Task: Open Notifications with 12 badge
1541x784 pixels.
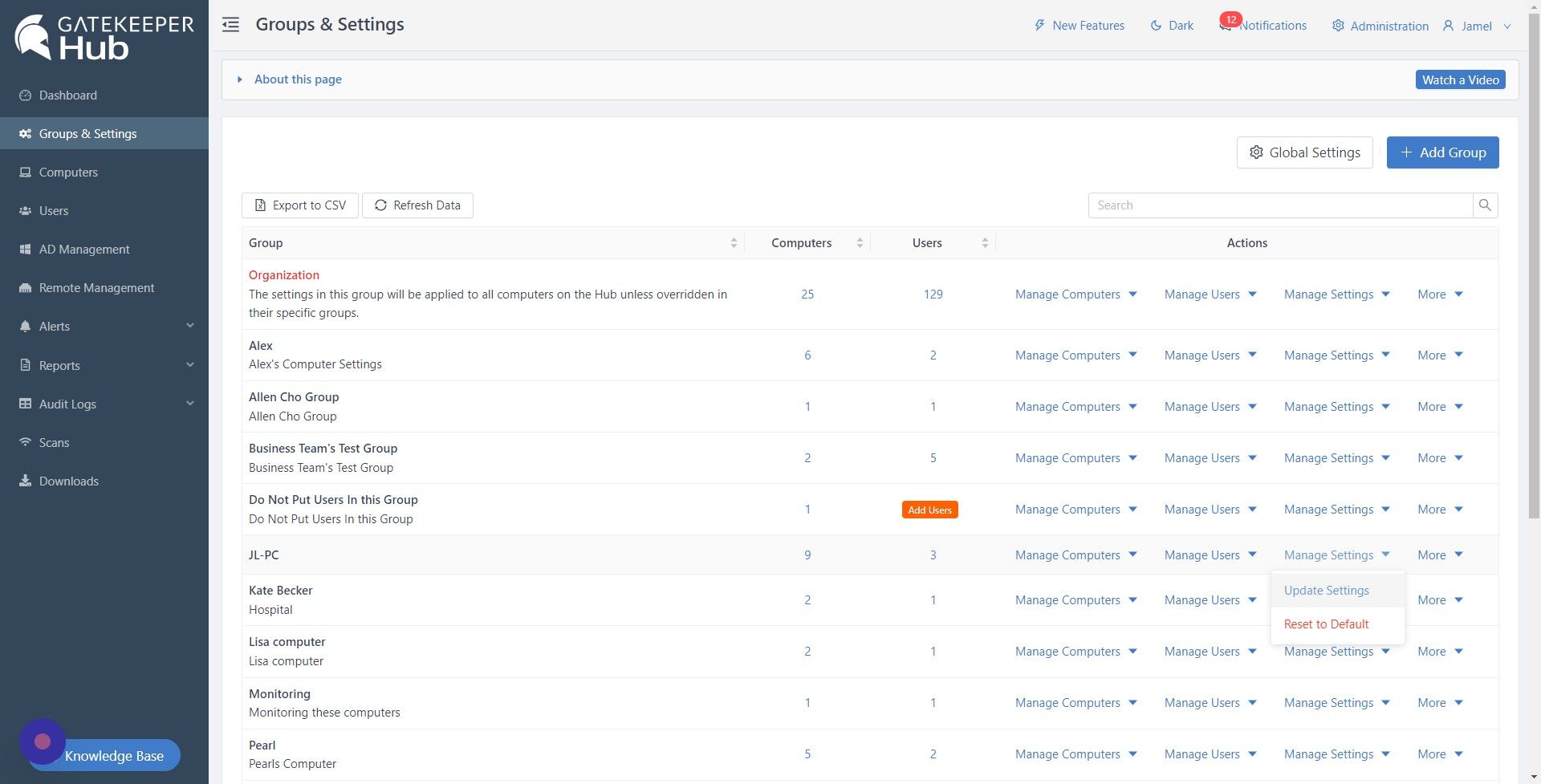Action: click(x=1262, y=25)
